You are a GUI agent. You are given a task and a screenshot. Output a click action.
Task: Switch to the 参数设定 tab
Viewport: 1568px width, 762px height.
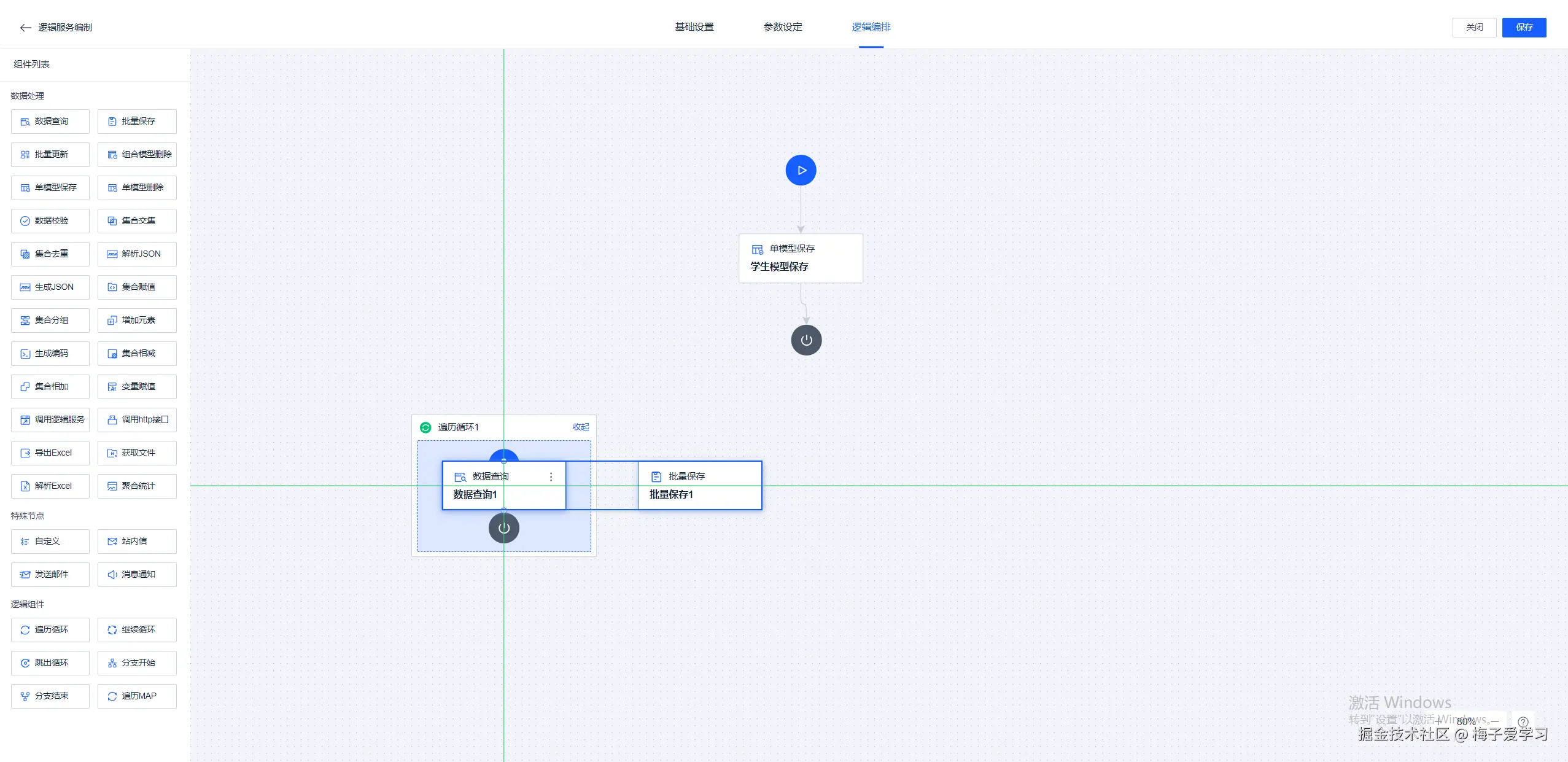pos(782,27)
